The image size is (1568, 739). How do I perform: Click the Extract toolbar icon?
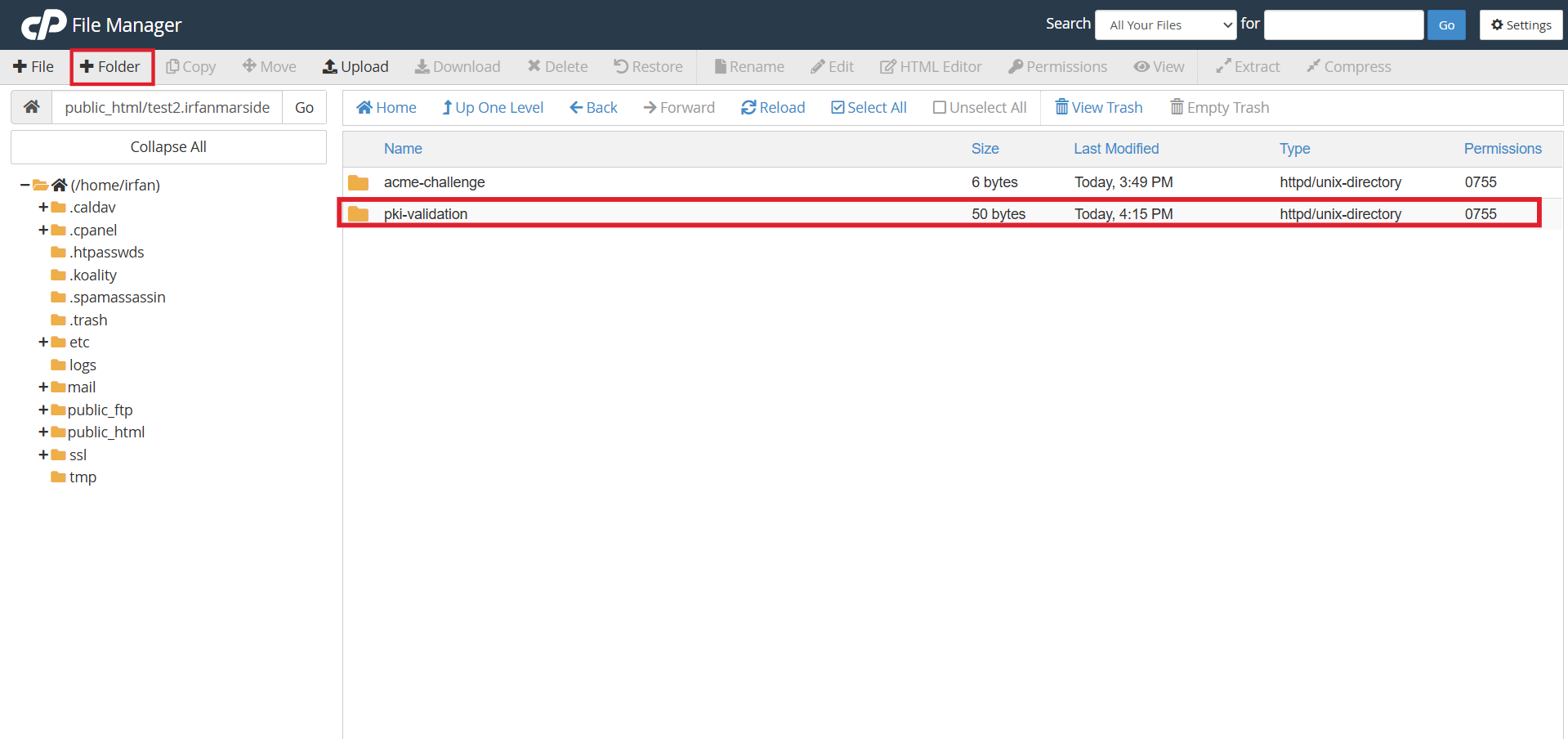[x=1223, y=67]
